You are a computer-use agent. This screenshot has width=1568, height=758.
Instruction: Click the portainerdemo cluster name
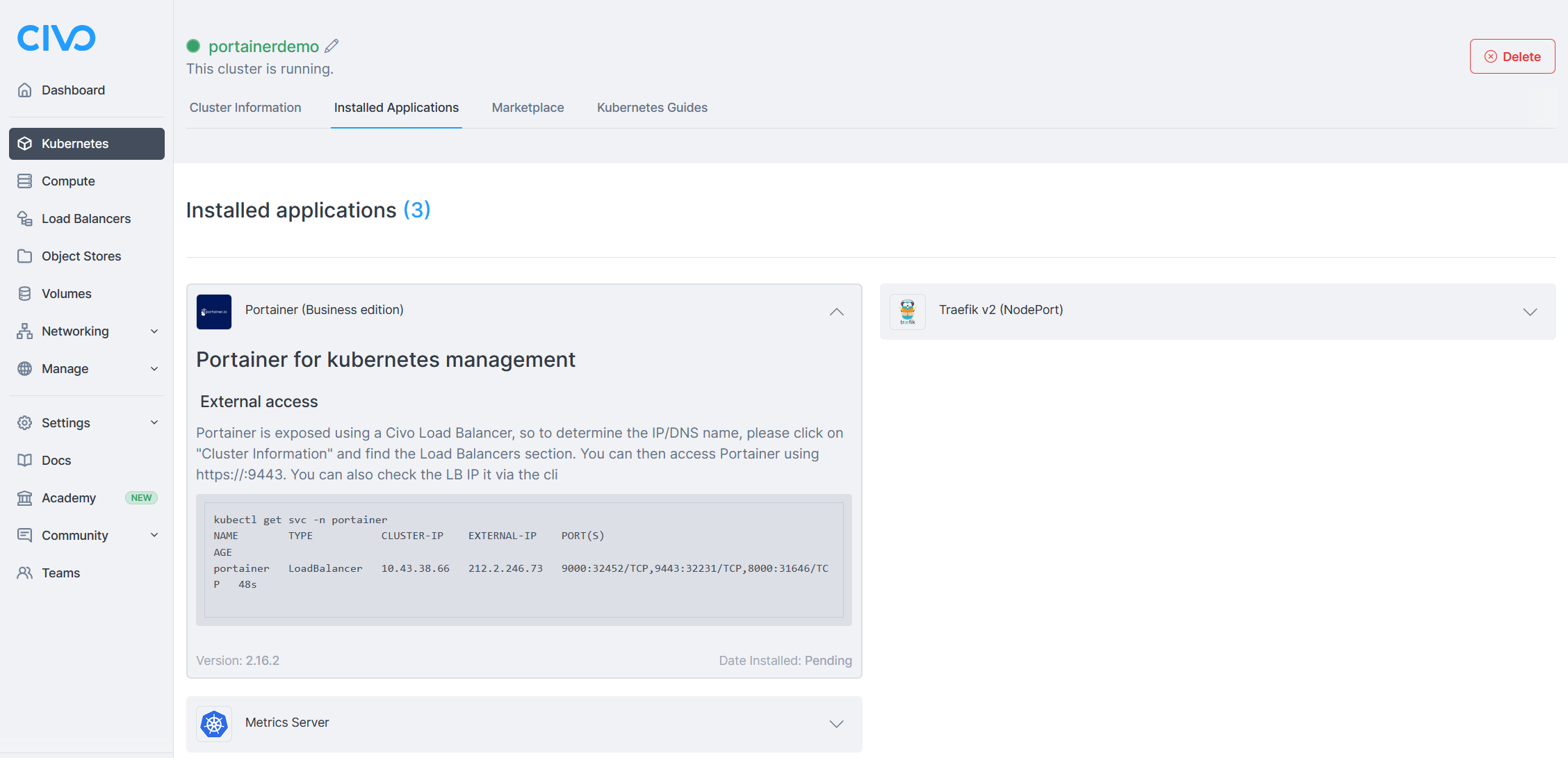[263, 46]
